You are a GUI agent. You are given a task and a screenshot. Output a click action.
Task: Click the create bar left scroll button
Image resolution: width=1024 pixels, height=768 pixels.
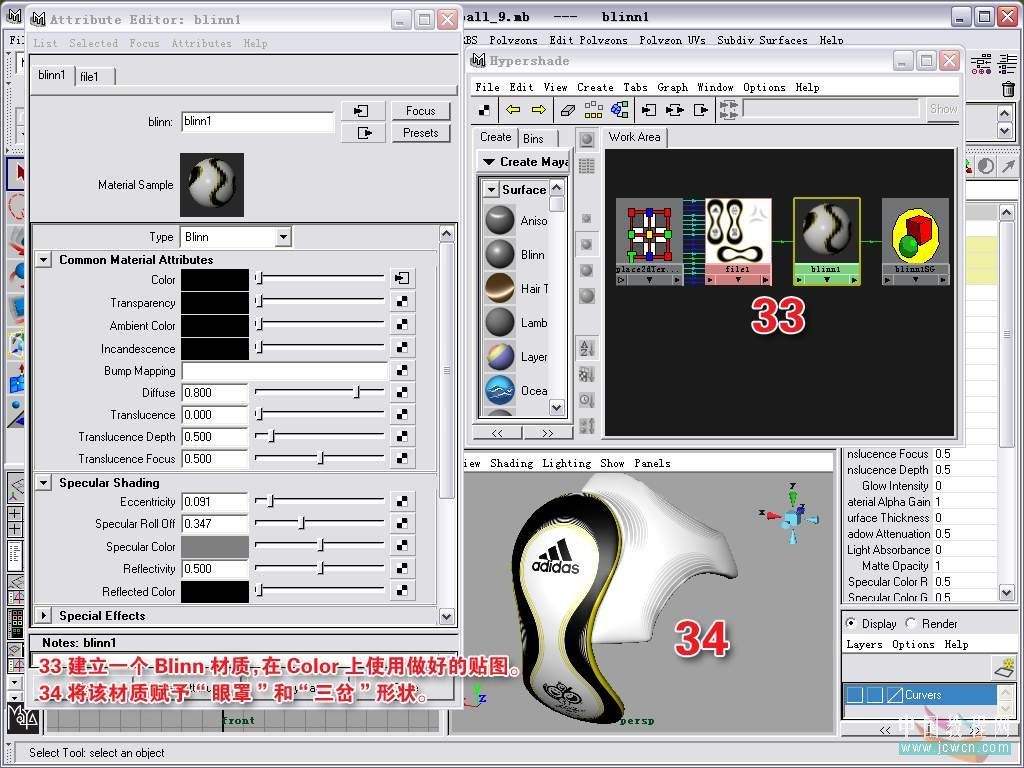point(497,433)
